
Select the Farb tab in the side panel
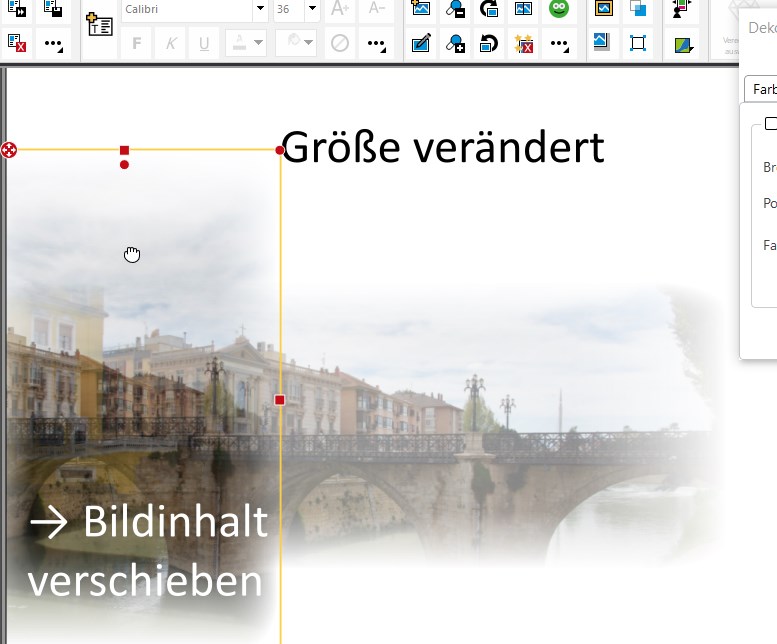click(763, 89)
